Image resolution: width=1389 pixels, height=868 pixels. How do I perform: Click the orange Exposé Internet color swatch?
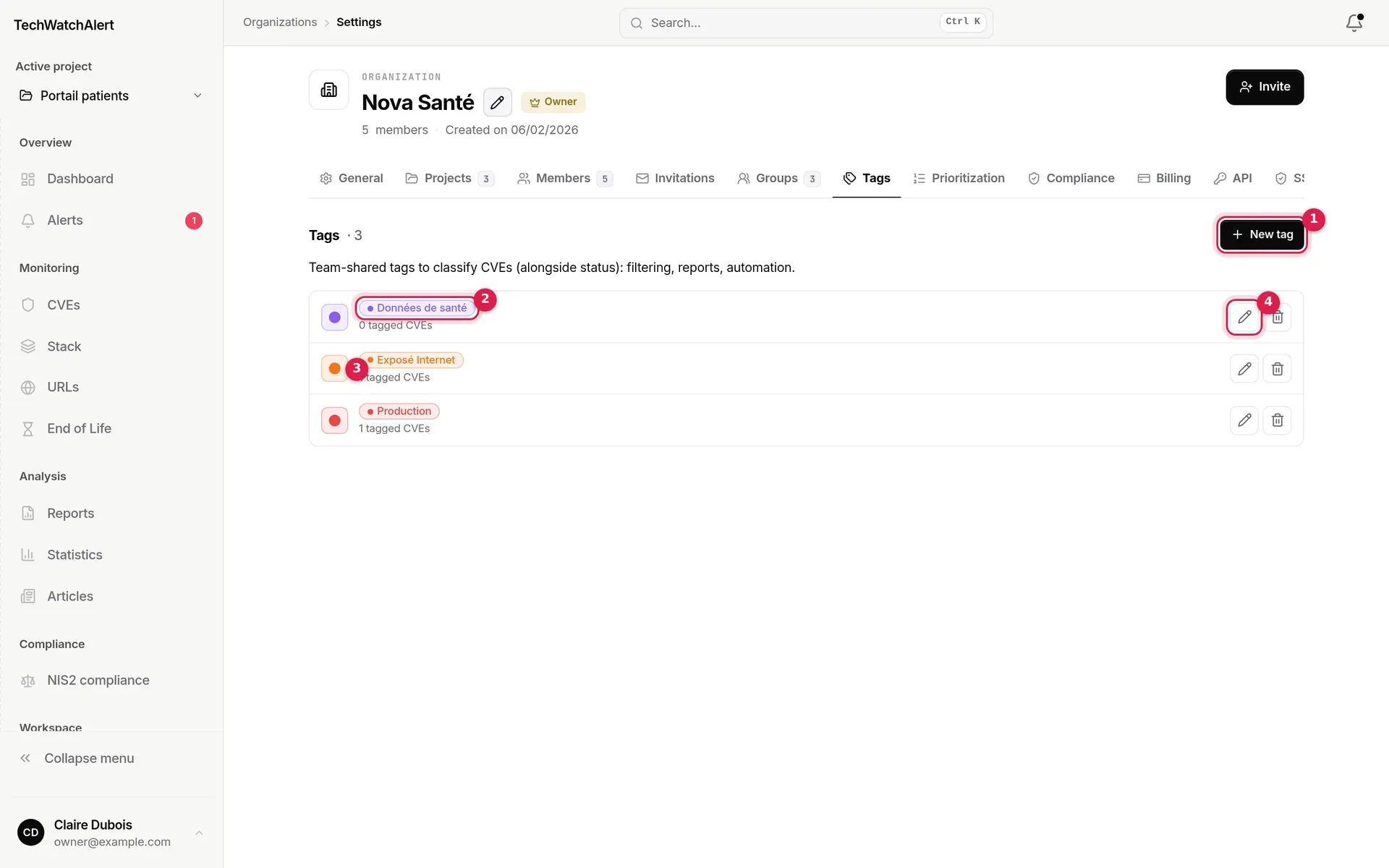334,369
